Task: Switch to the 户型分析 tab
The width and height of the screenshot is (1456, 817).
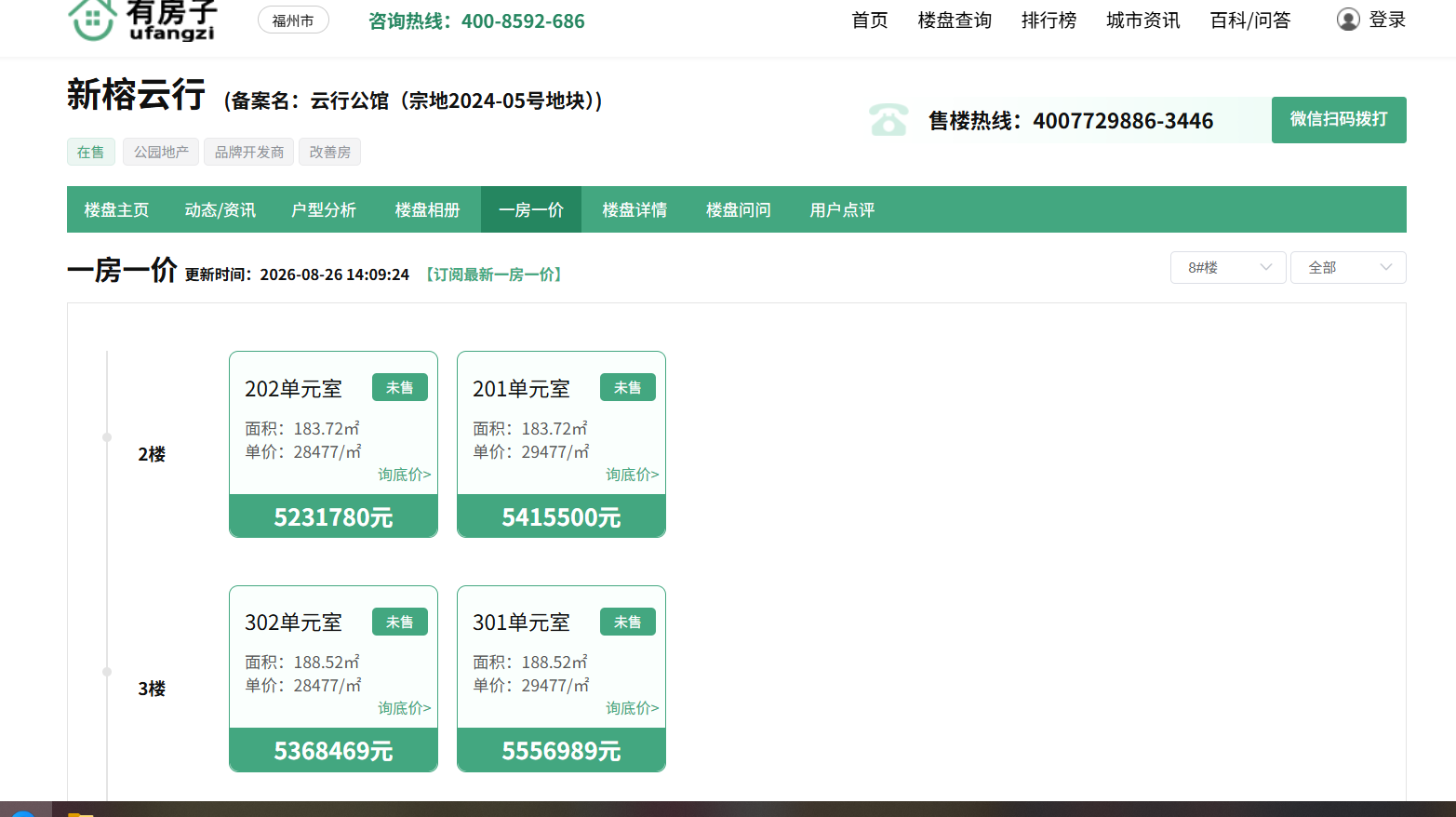Action: point(324,209)
